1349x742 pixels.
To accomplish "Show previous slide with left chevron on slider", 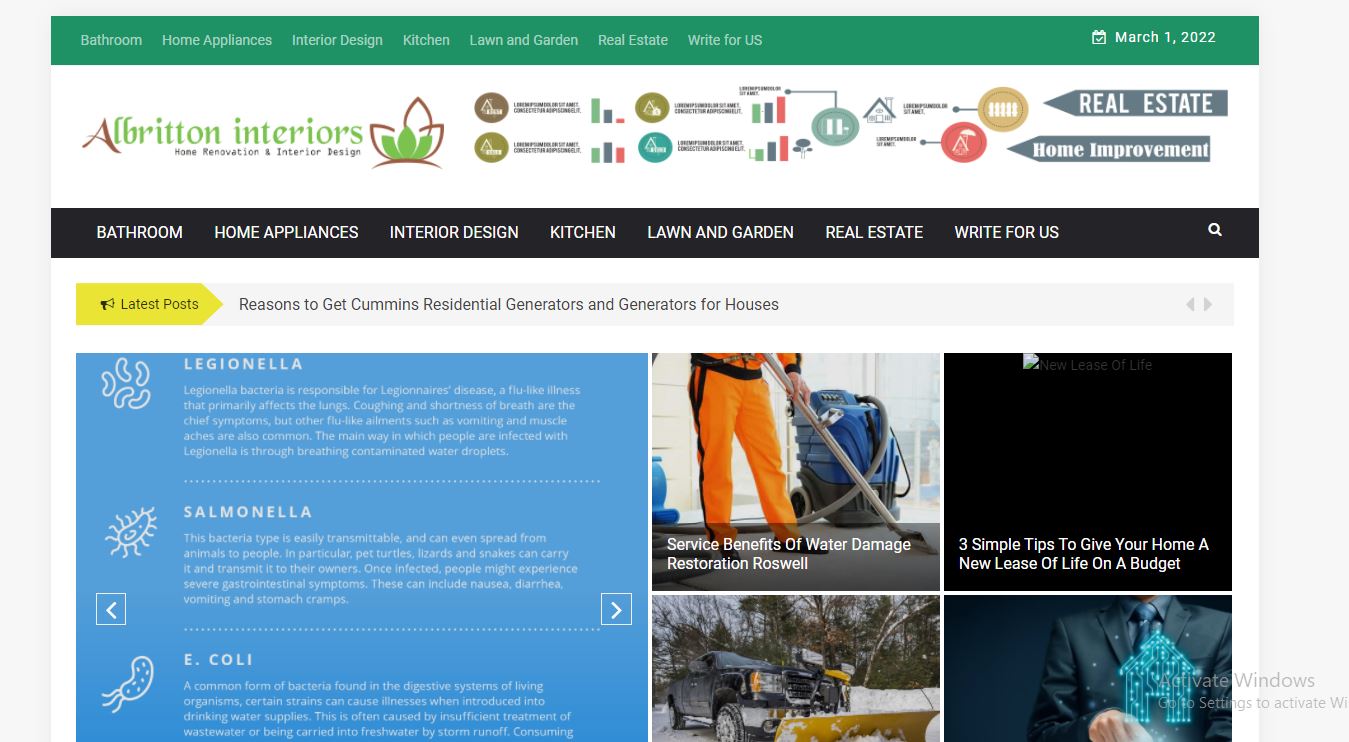I will tap(111, 609).
